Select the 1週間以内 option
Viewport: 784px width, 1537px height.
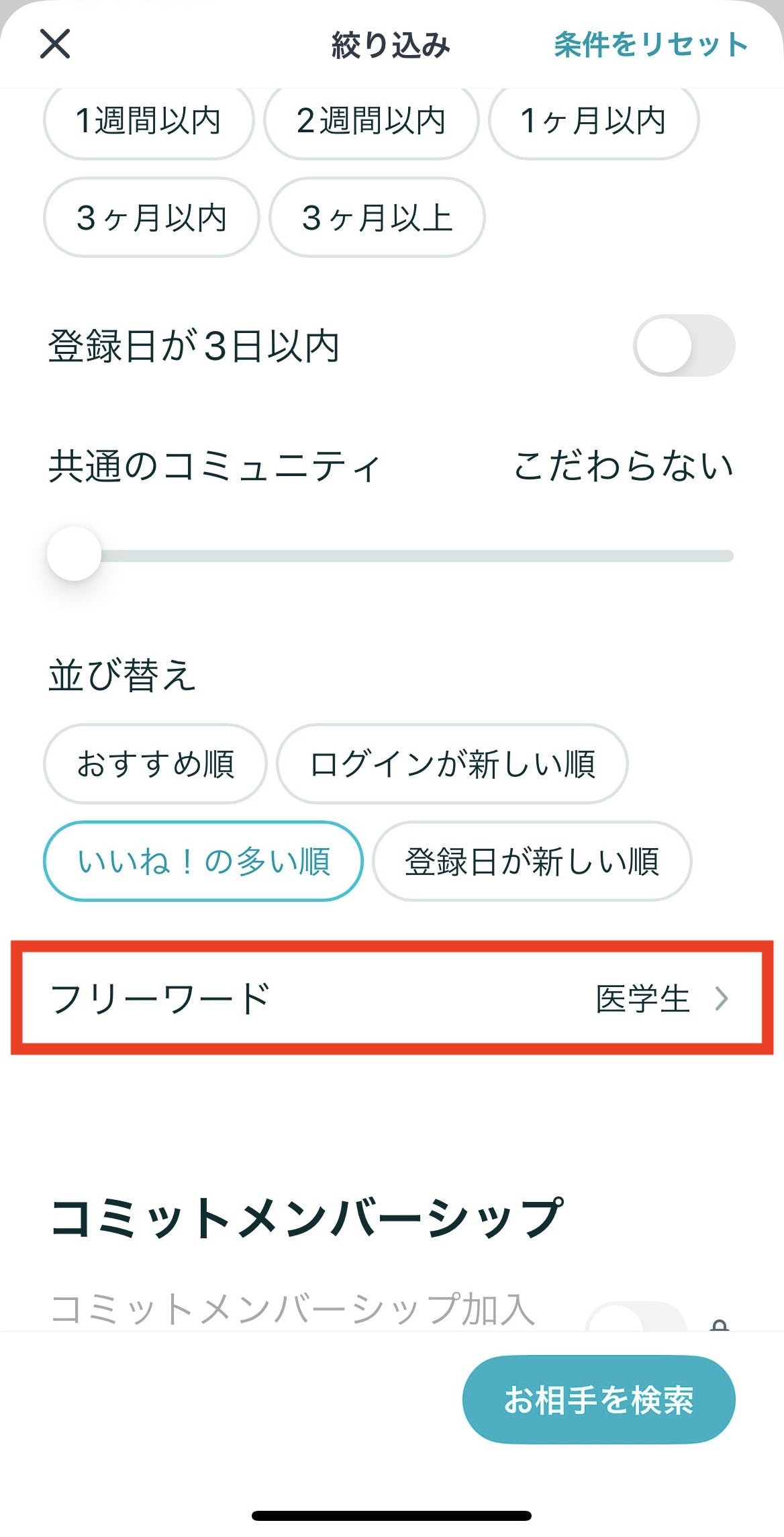pos(148,121)
